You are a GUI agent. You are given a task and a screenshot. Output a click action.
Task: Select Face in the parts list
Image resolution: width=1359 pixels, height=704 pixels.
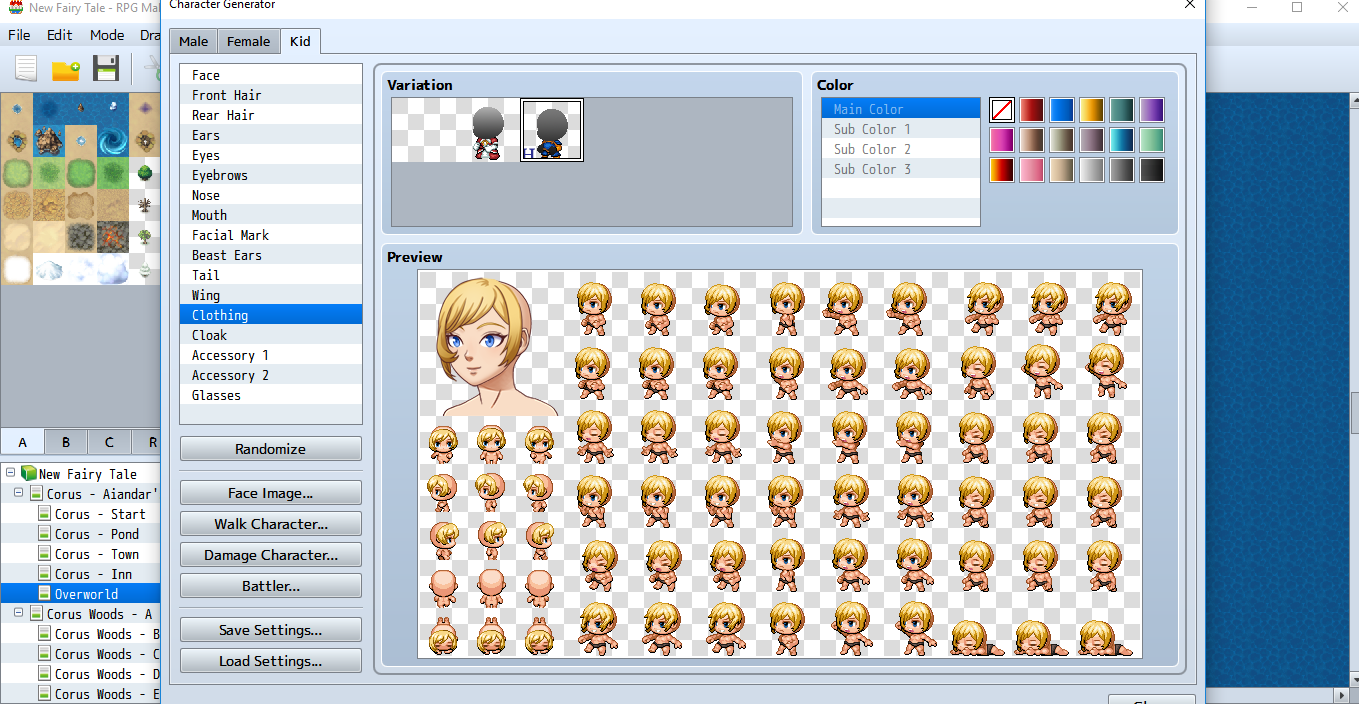(x=271, y=75)
